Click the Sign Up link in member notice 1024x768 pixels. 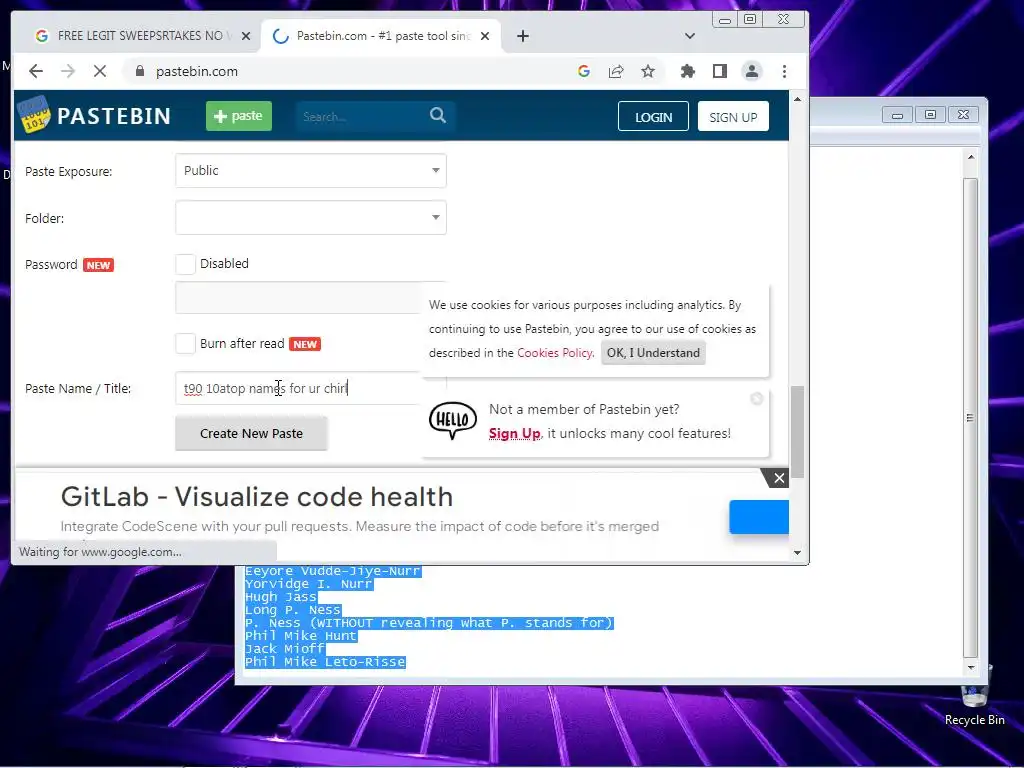coord(515,434)
